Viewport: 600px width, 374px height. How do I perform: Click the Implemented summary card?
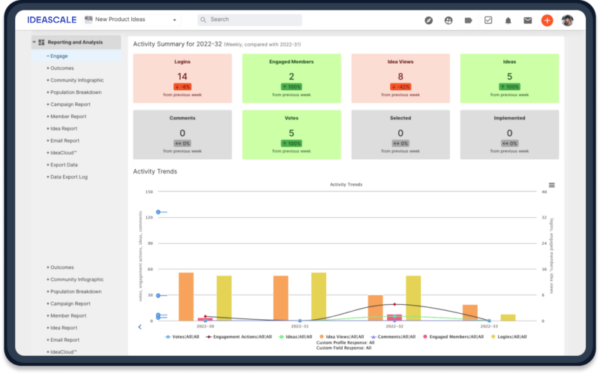point(509,135)
